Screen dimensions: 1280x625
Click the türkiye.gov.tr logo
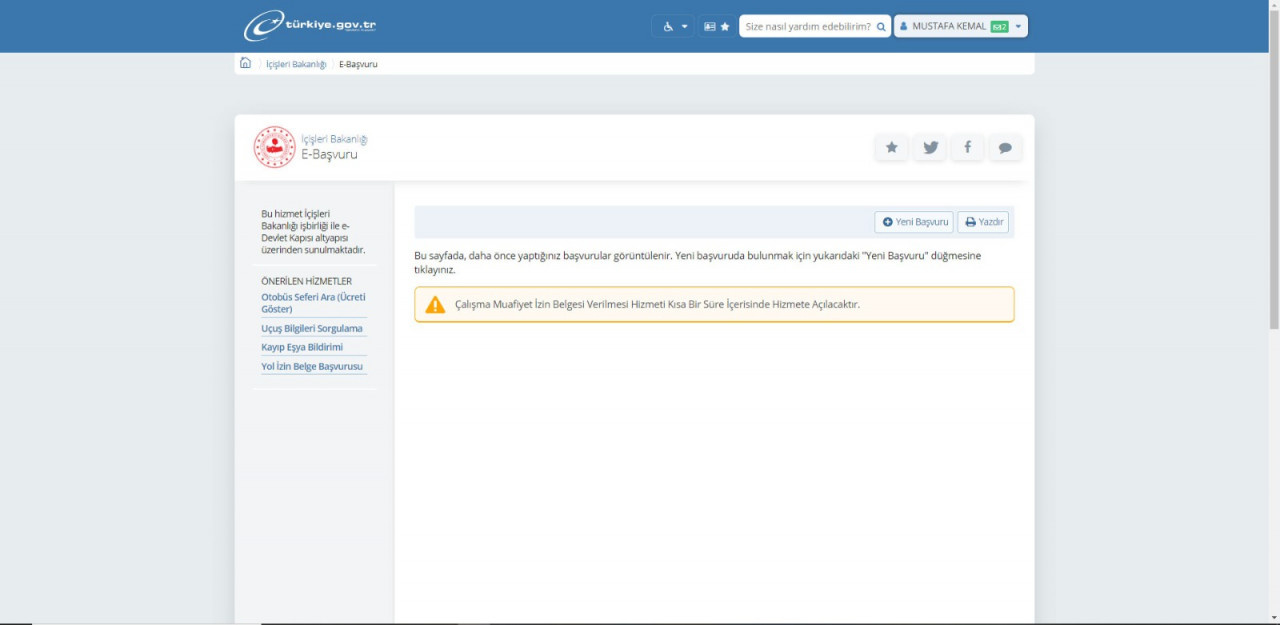click(x=310, y=26)
